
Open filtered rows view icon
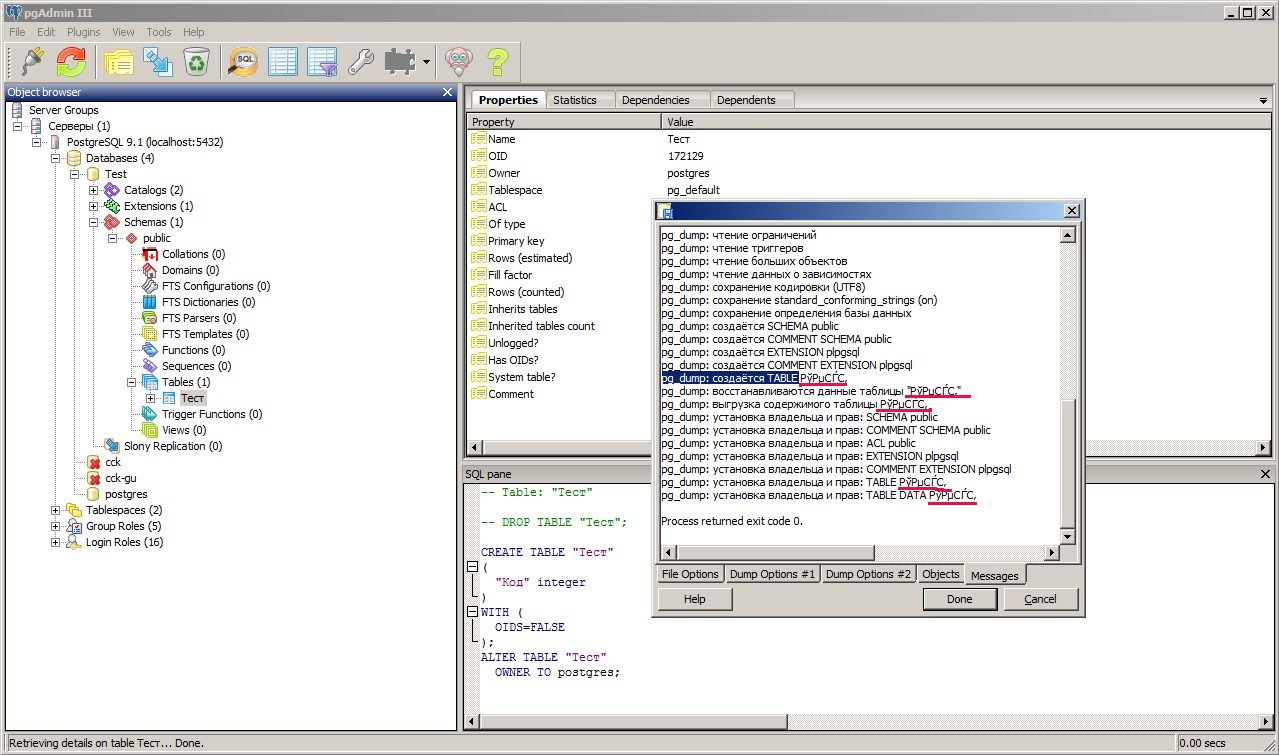pyautogui.click(x=322, y=62)
